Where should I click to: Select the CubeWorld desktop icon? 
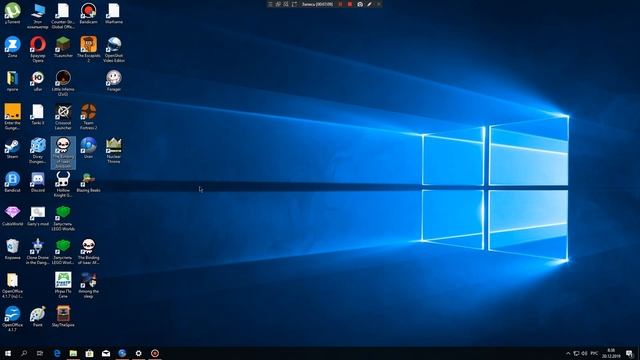tap(12, 216)
